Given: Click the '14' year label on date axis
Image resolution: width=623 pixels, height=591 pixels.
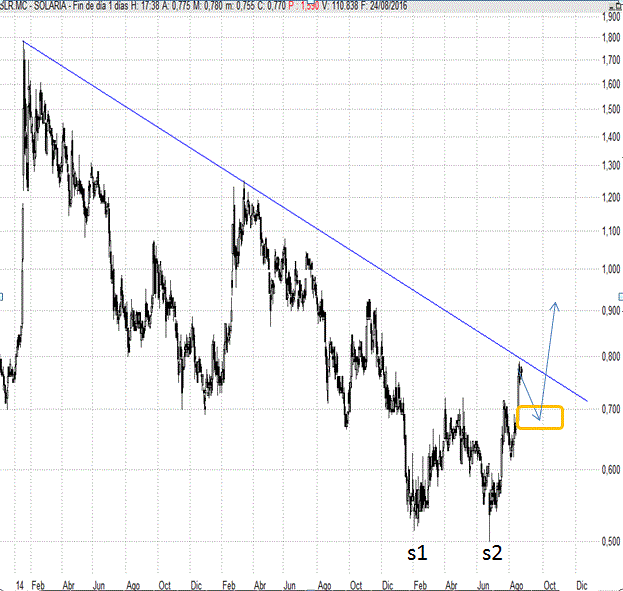Looking at the screenshot, I should pos(19,585).
